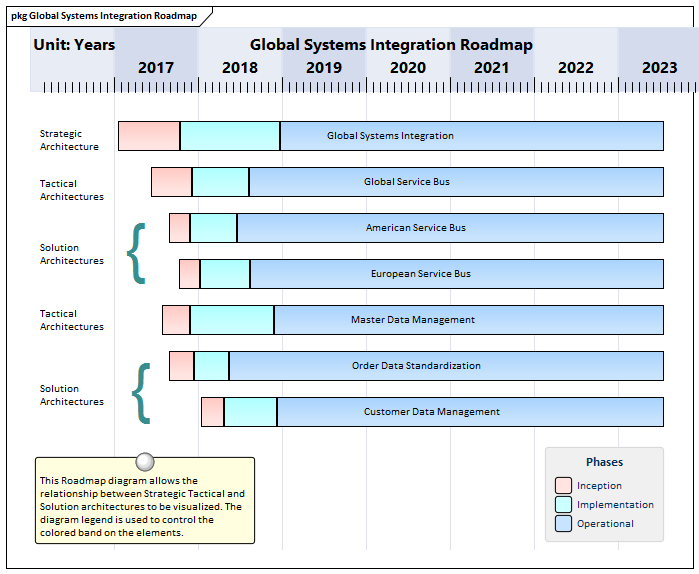Click the Strategic Architecture row label

pos(69,140)
